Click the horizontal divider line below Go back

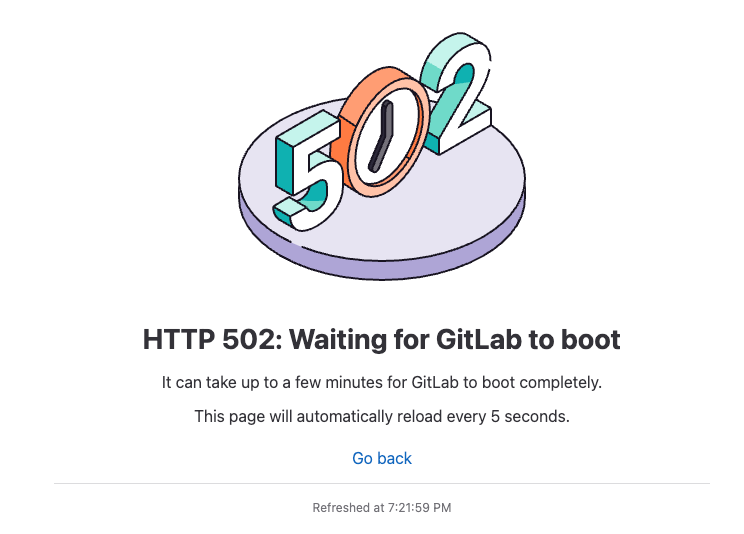381,484
